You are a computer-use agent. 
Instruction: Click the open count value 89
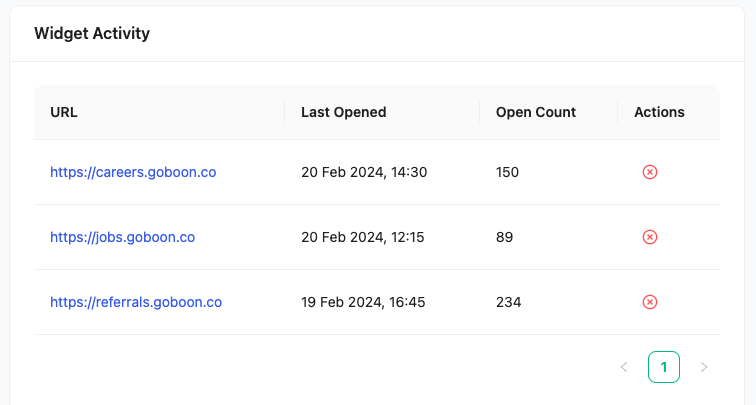(504, 237)
